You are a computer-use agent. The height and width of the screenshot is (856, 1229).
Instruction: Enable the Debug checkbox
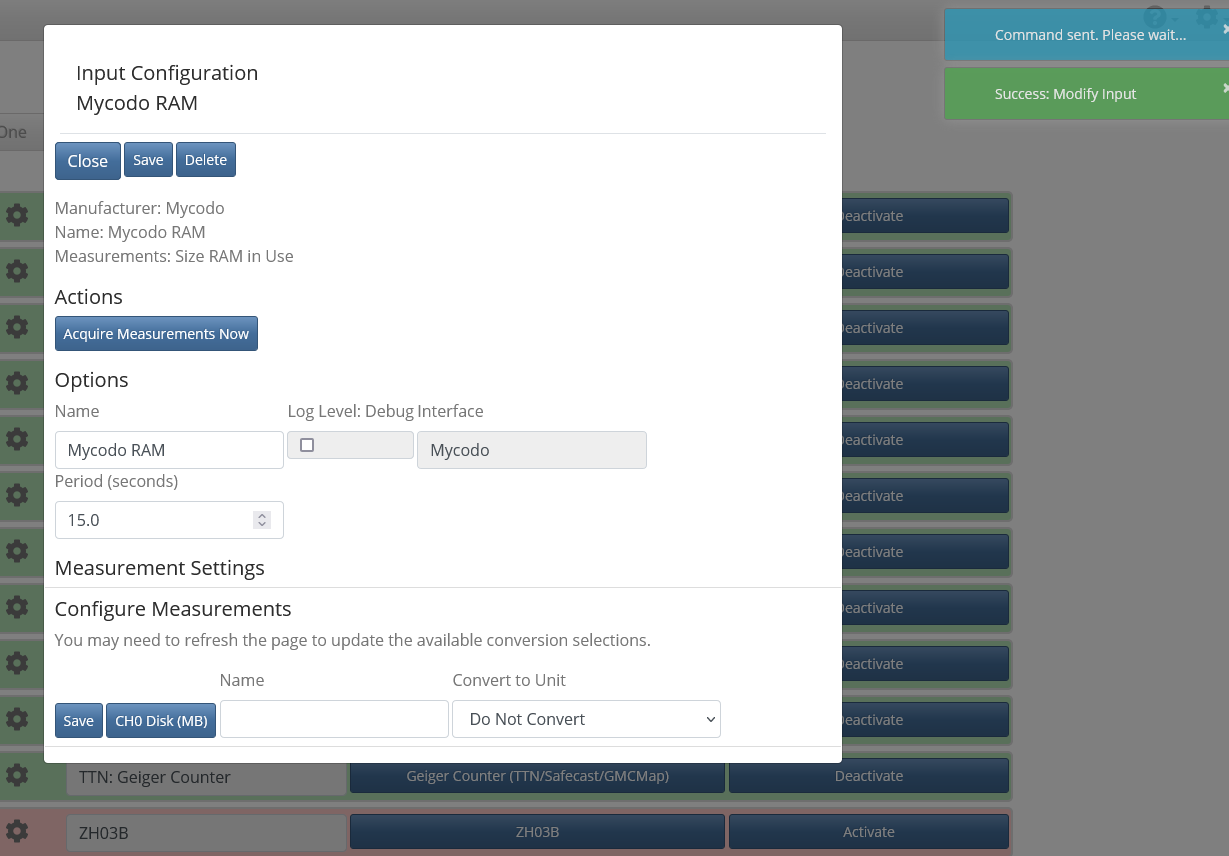(x=307, y=444)
